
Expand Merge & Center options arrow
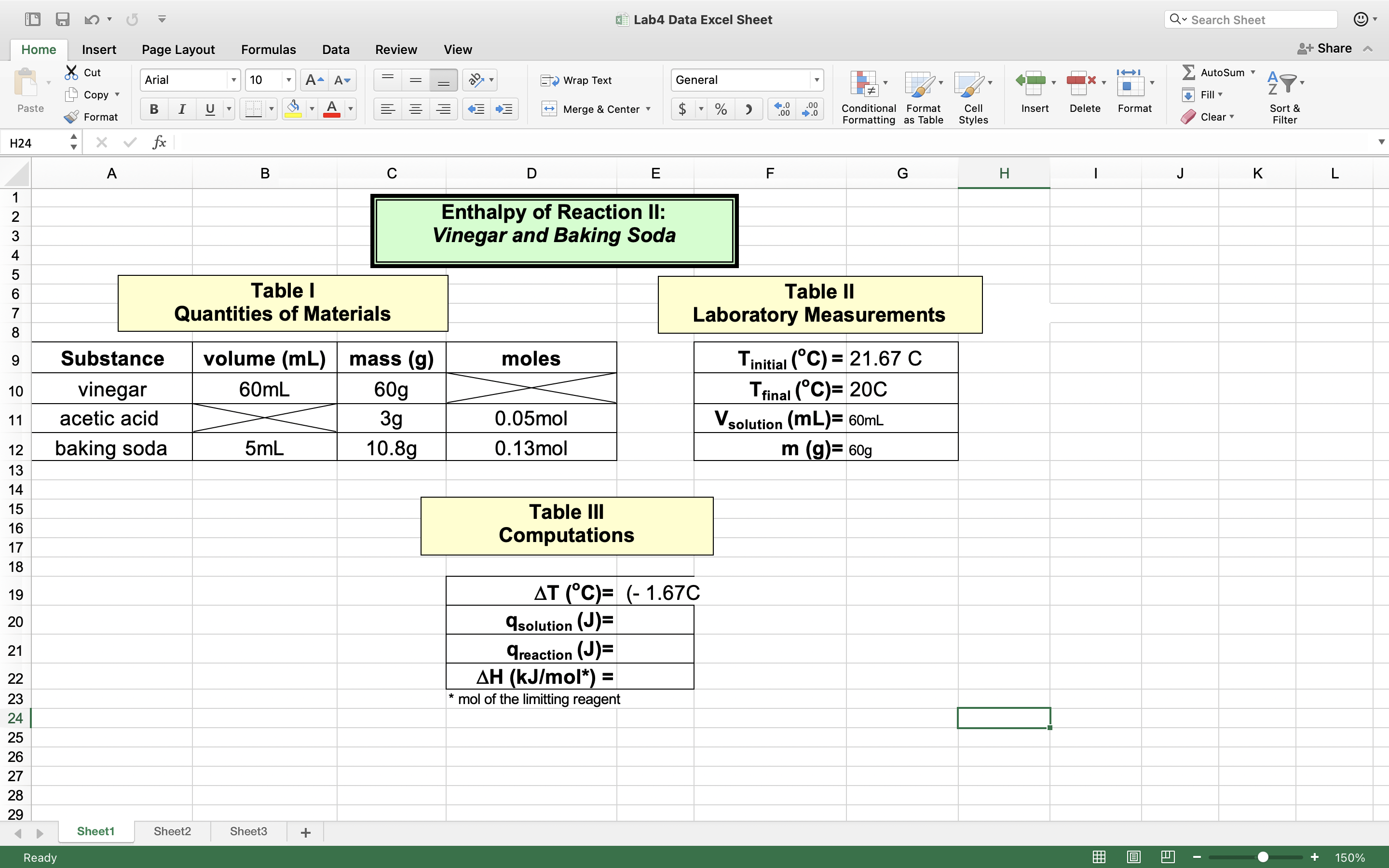click(648, 109)
